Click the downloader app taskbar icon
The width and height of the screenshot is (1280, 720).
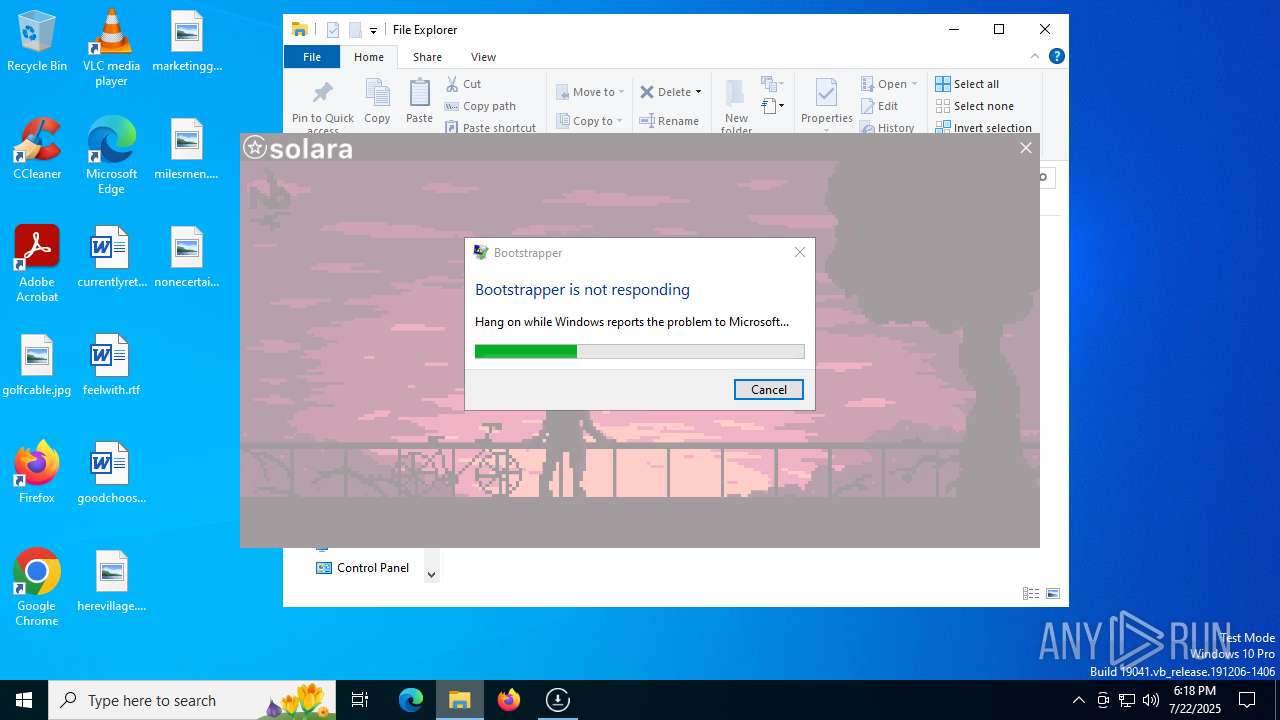click(558, 700)
